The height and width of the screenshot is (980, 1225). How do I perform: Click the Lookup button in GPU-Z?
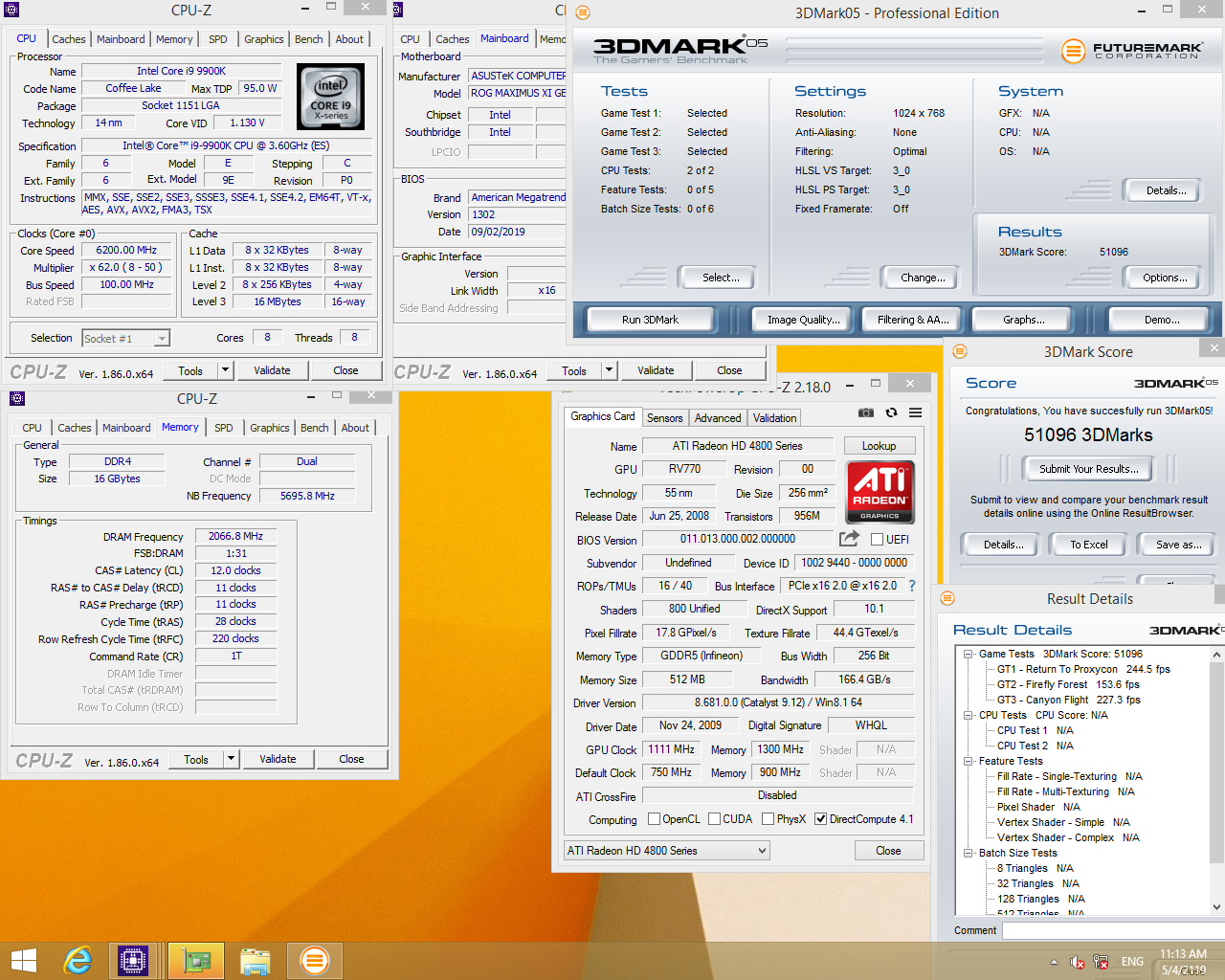pos(879,446)
